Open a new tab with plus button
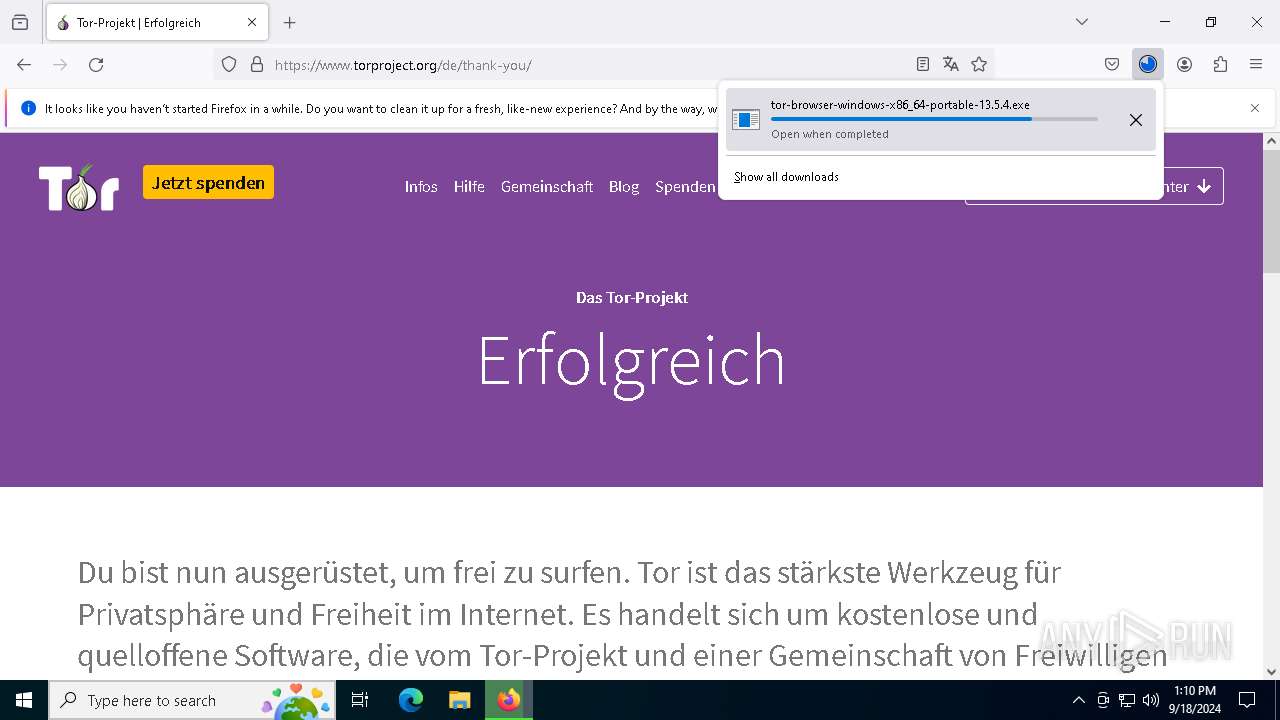 point(290,22)
